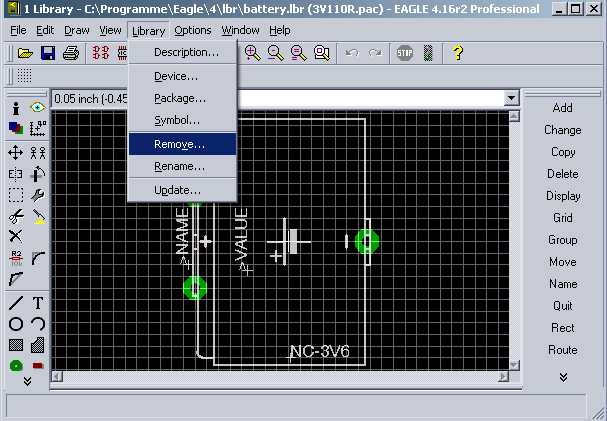Open the command line history dropdown arrow
607x421 pixels.
[x=511, y=98]
